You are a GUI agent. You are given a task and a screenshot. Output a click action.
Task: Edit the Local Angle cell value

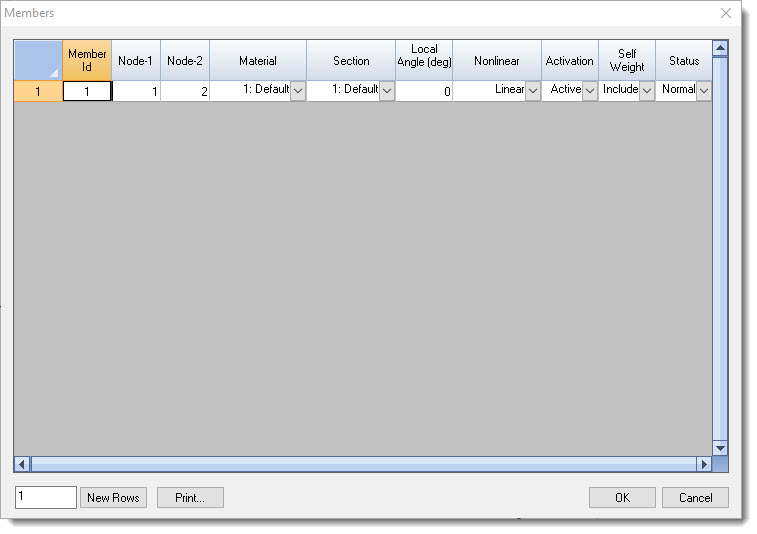coord(424,91)
